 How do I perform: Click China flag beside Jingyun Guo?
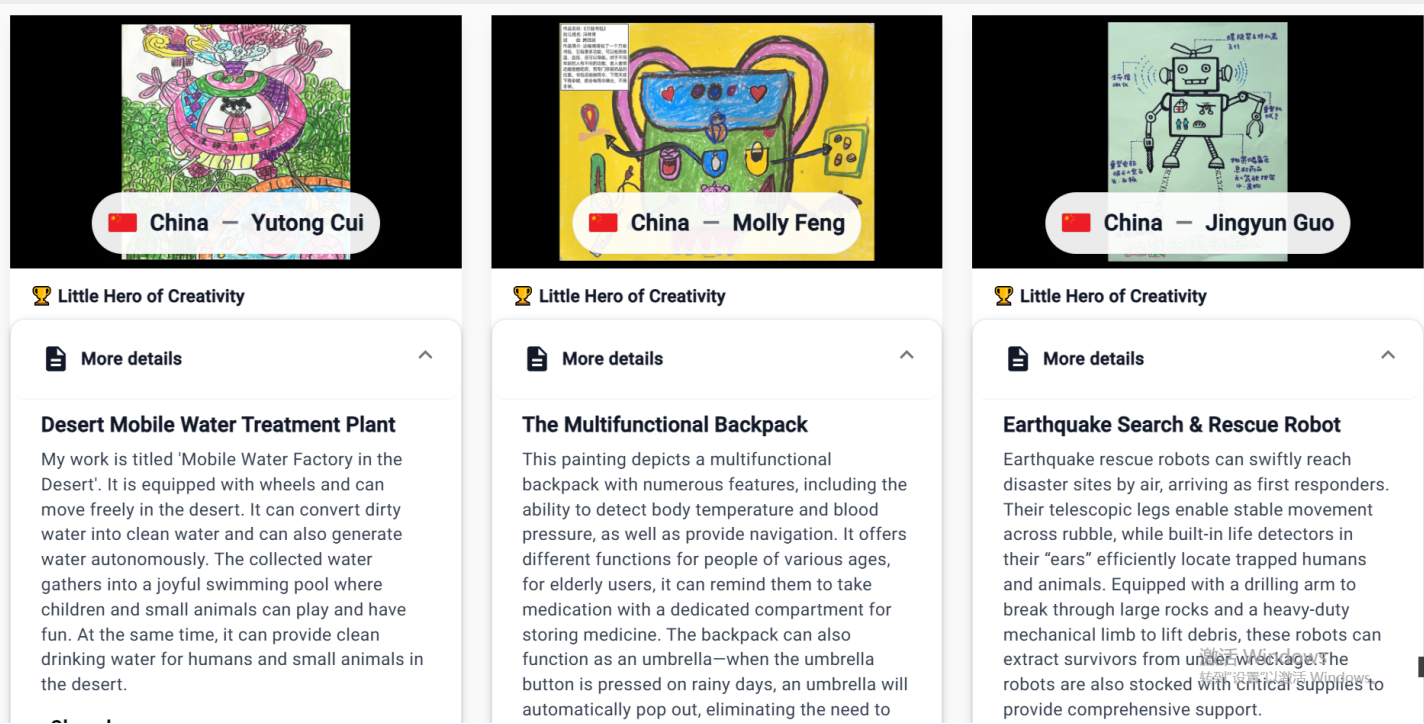click(x=1076, y=223)
